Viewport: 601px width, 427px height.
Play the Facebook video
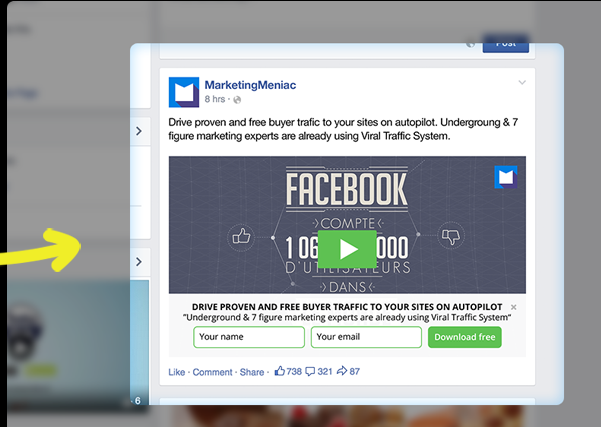347,249
